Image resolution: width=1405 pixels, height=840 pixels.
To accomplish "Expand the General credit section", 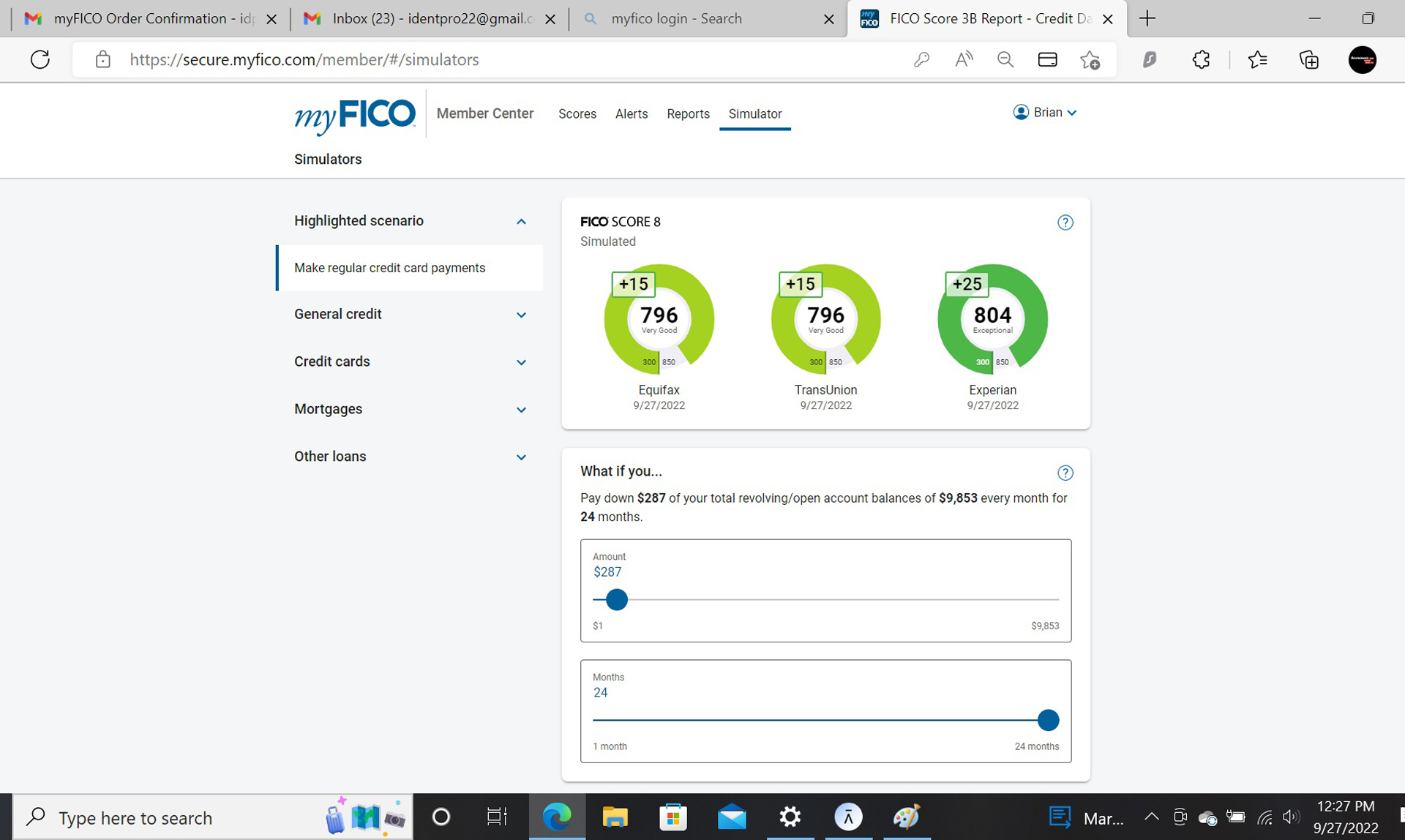I will [x=521, y=315].
